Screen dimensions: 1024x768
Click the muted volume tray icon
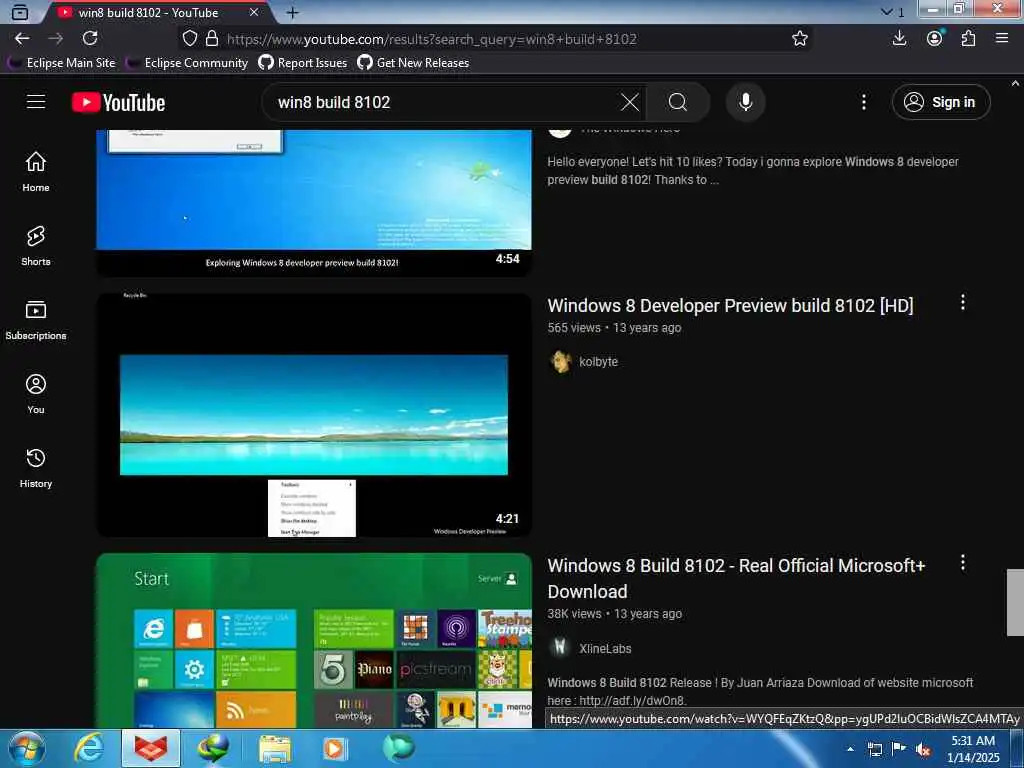pos(923,750)
